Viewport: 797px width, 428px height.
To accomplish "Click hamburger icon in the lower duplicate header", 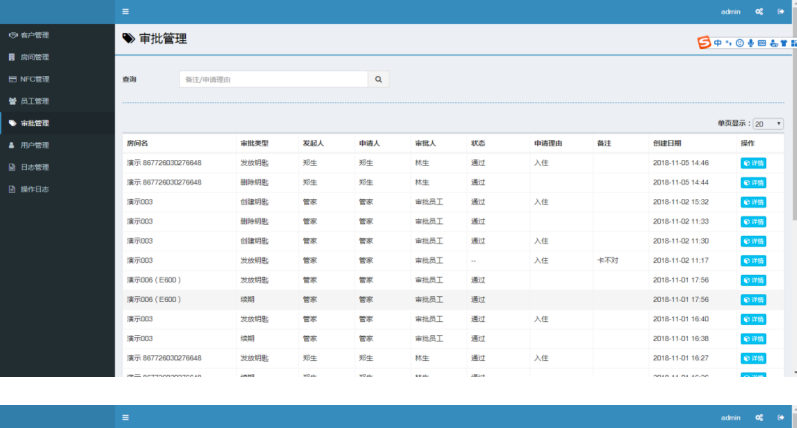I will pyautogui.click(x=126, y=417).
